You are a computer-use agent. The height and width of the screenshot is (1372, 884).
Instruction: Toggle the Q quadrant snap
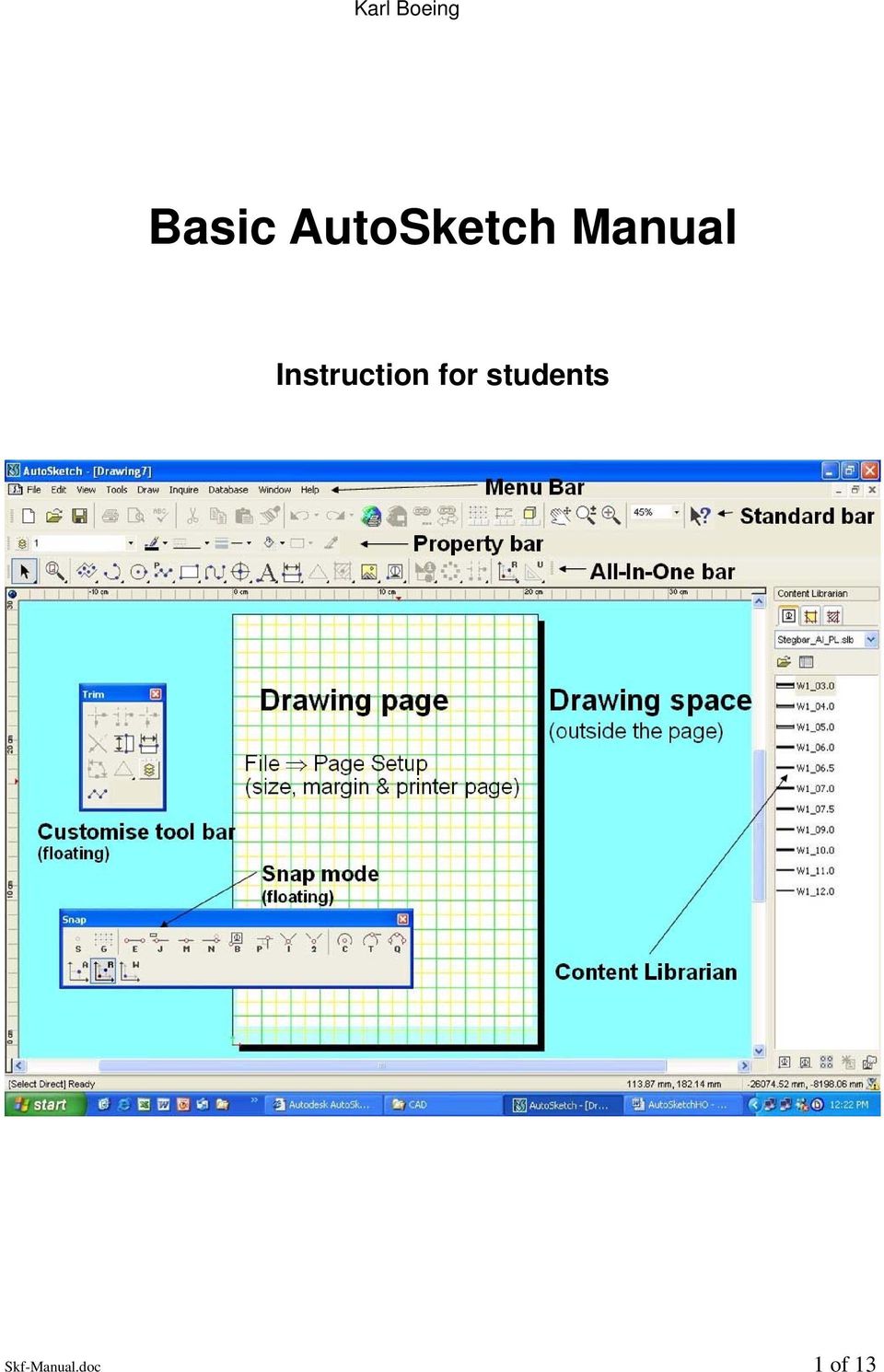click(x=397, y=942)
